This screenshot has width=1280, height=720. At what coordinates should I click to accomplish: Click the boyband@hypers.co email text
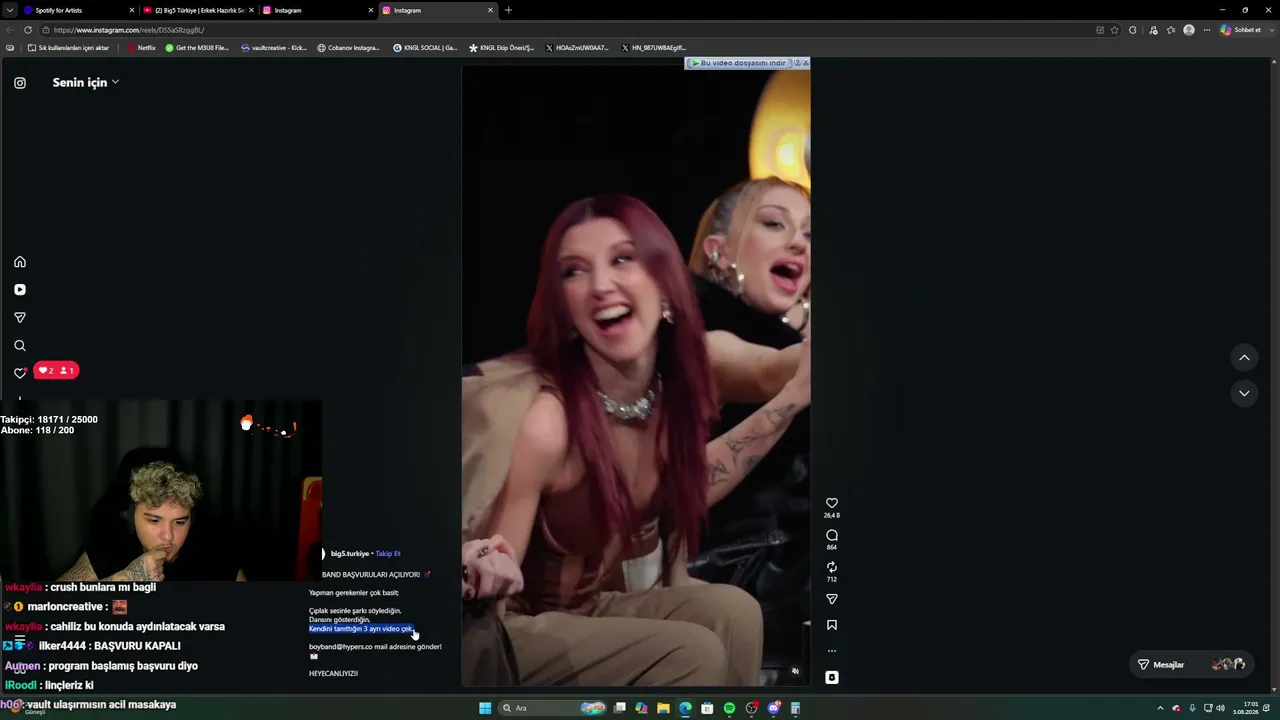click(340, 647)
